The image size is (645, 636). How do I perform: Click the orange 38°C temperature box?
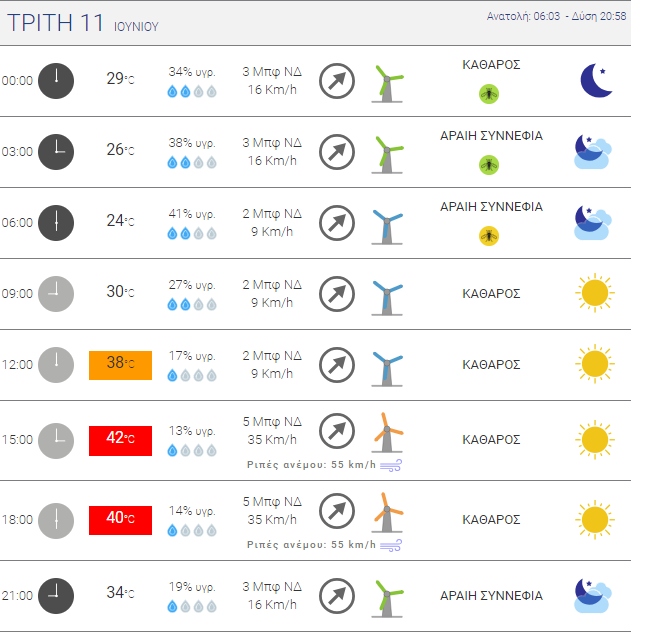coord(120,365)
